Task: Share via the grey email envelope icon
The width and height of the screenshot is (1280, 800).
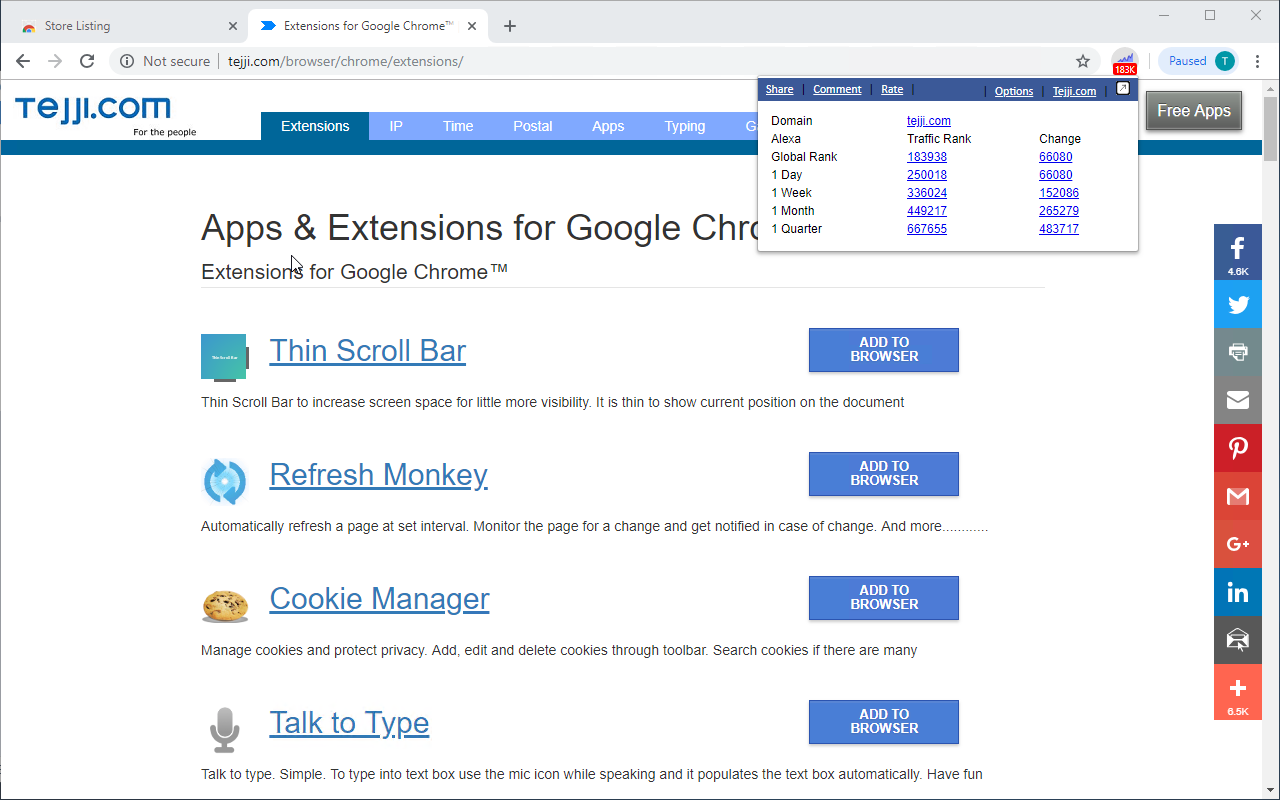Action: (x=1238, y=400)
